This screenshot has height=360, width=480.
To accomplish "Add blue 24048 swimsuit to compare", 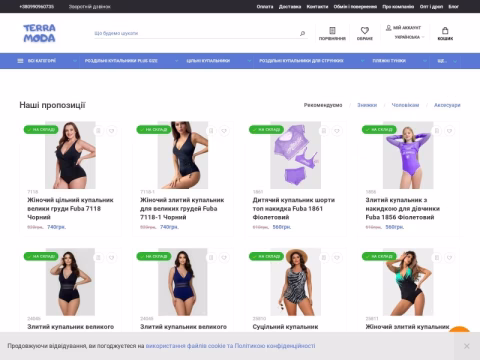I will coord(211,257).
